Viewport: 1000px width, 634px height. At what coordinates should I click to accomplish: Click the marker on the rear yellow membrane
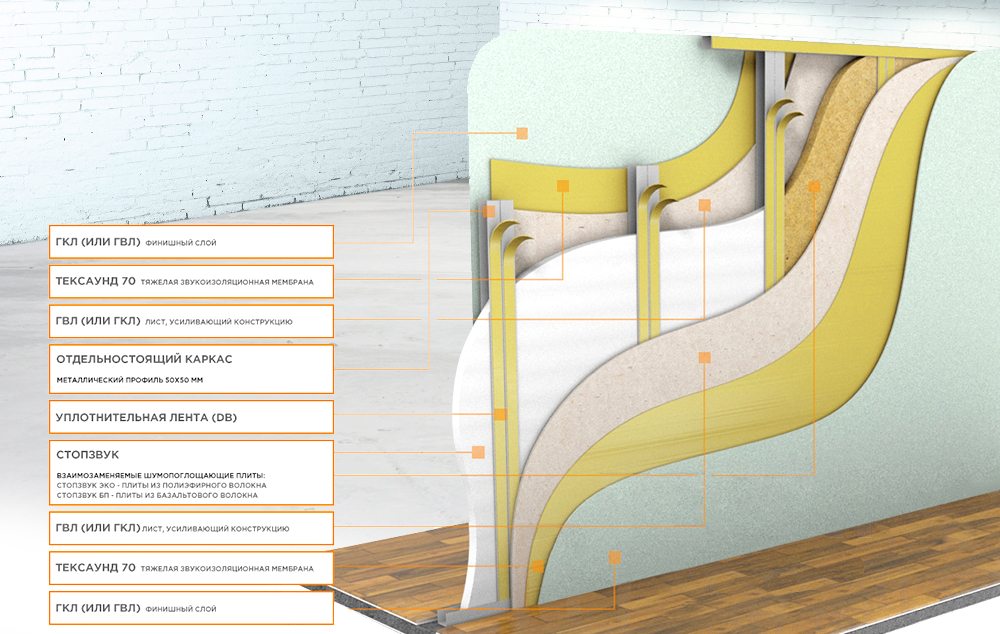point(563,185)
